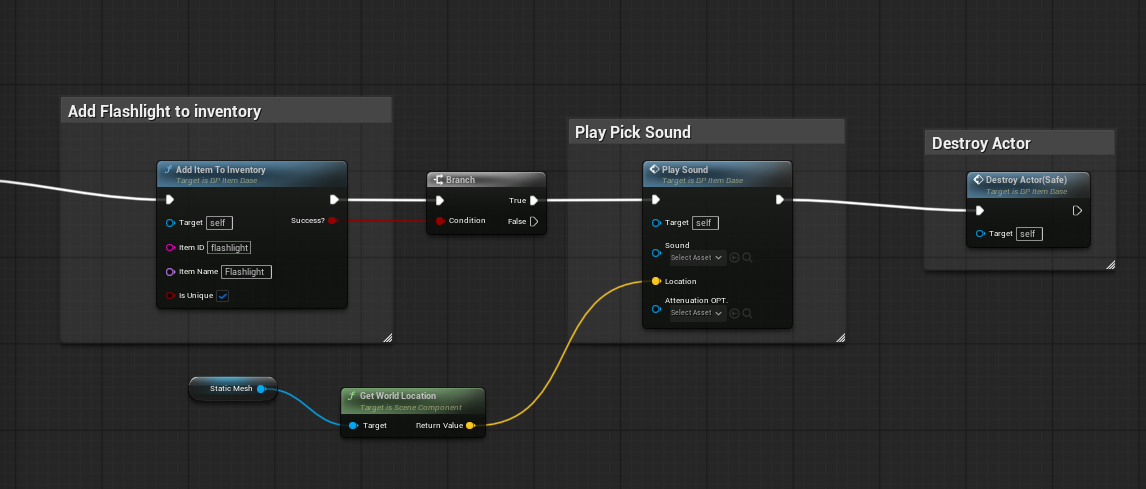
Task: Click the Destroy Actor(Safe) Target pin
Action: pos(980,234)
